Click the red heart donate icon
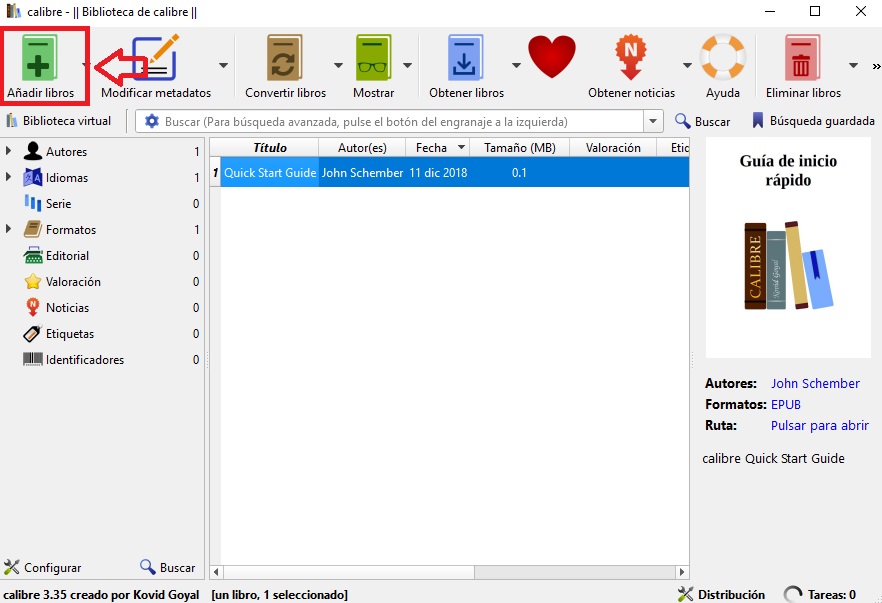This screenshot has height=603, width=882. pyautogui.click(x=552, y=57)
